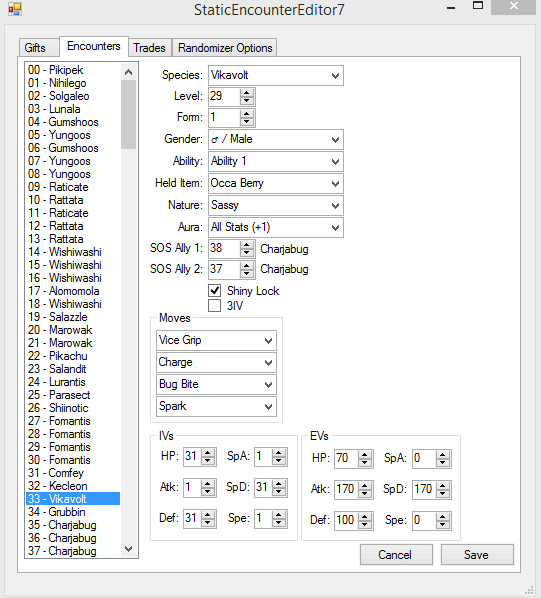Click the encounter list scroll down arrow
The image size is (541, 598).
[x=128, y=549]
